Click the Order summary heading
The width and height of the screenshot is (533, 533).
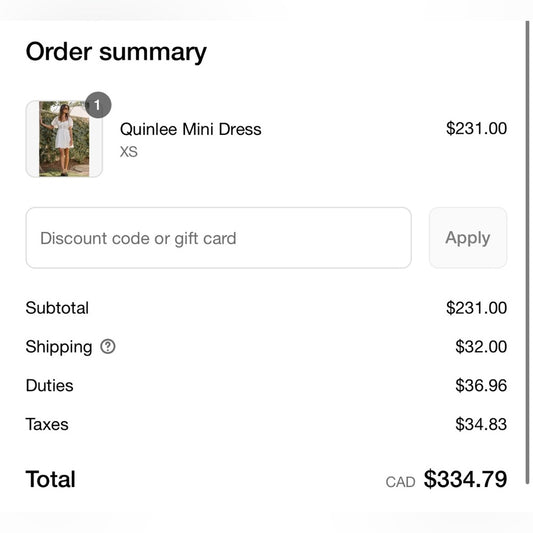click(x=116, y=52)
